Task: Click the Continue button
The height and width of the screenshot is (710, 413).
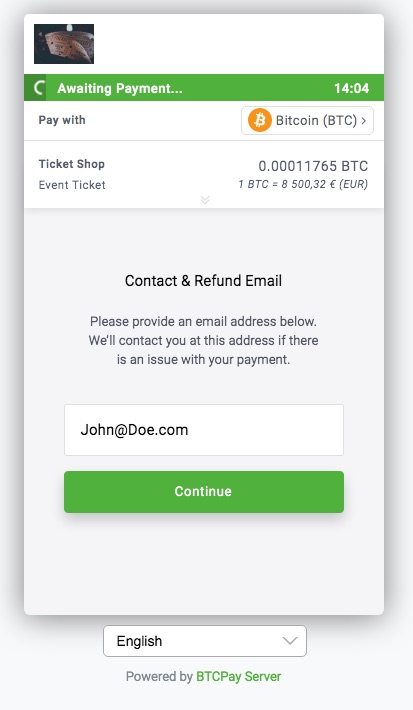Action: click(x=204, y=492)
